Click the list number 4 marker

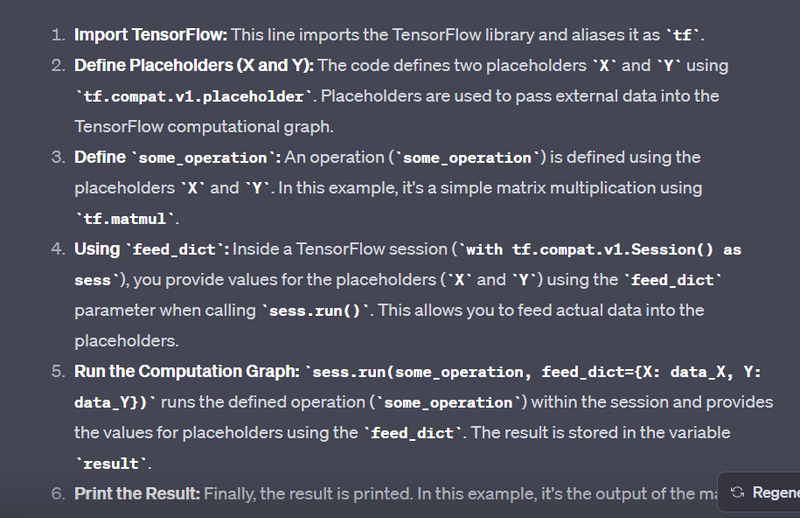click(x=58, y=249)
